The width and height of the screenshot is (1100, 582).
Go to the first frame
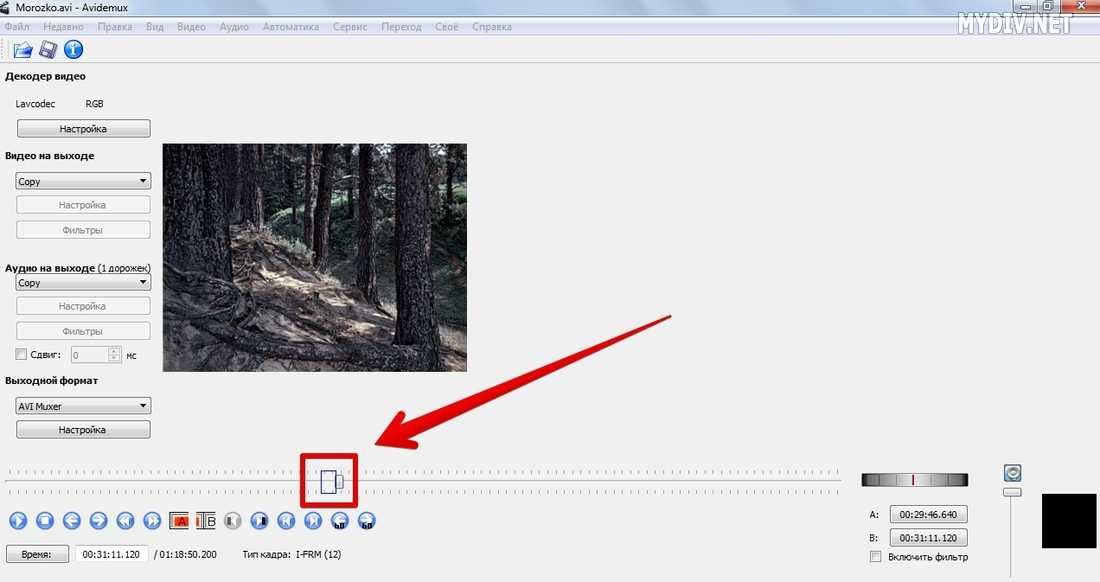[x=286, y=521]
